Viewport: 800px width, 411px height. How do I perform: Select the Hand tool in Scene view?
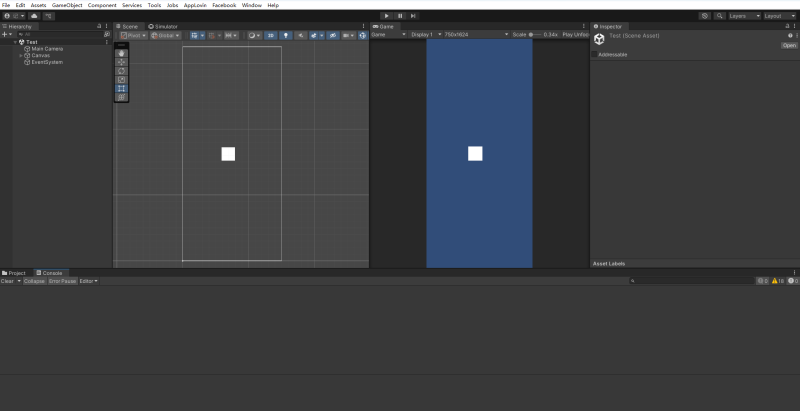[x=122, y=53]
